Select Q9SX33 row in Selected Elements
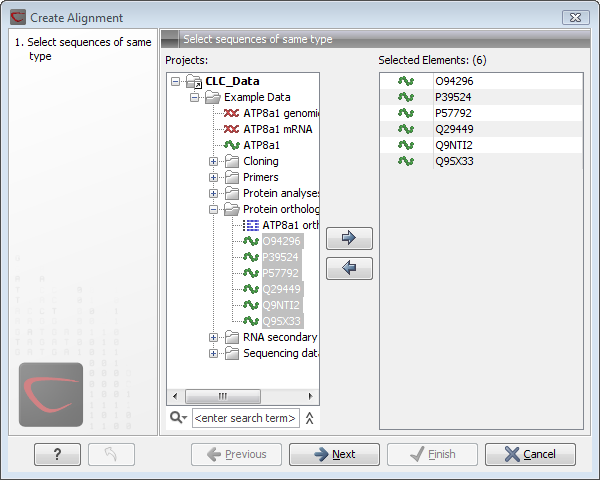Image resolution: width=600 pixels, height=480 pixels. [481, 161]
